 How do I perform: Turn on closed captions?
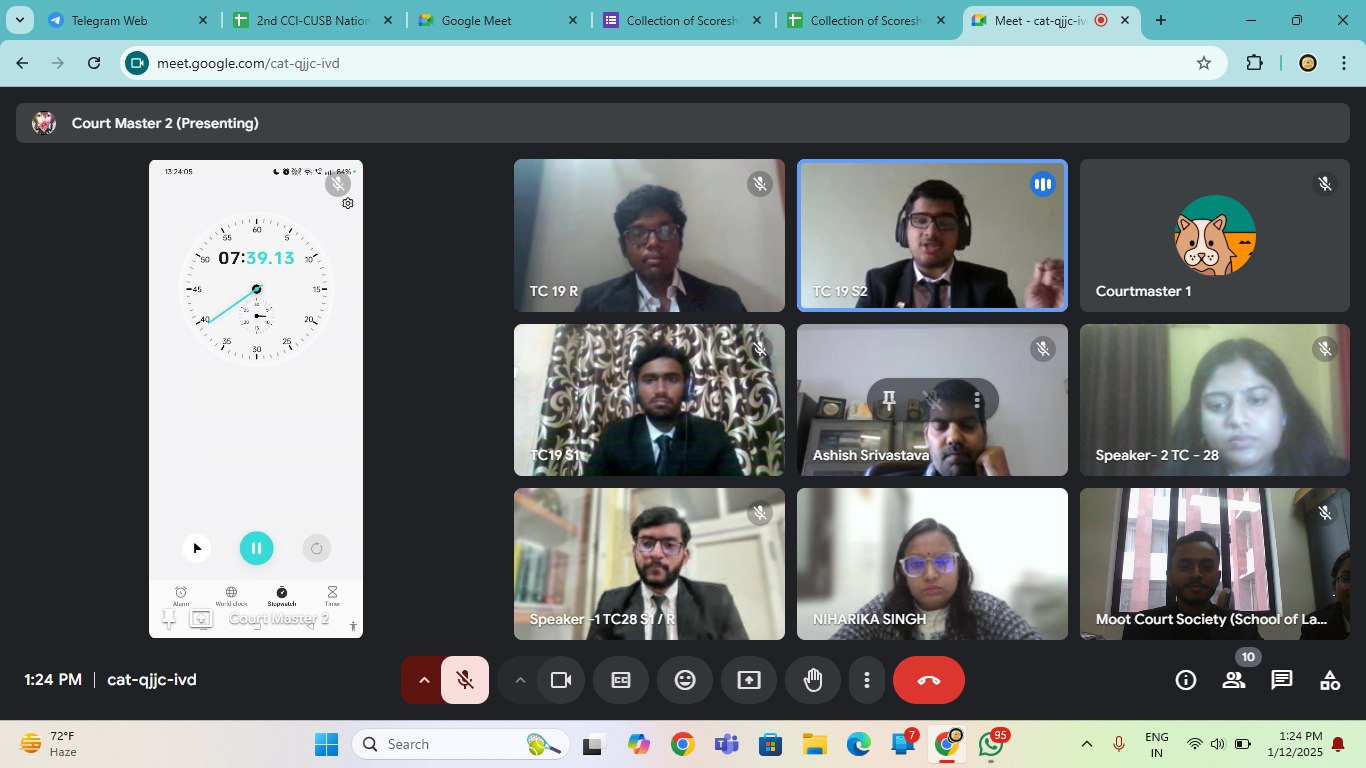pyautogui.click(x=621, y=680)
